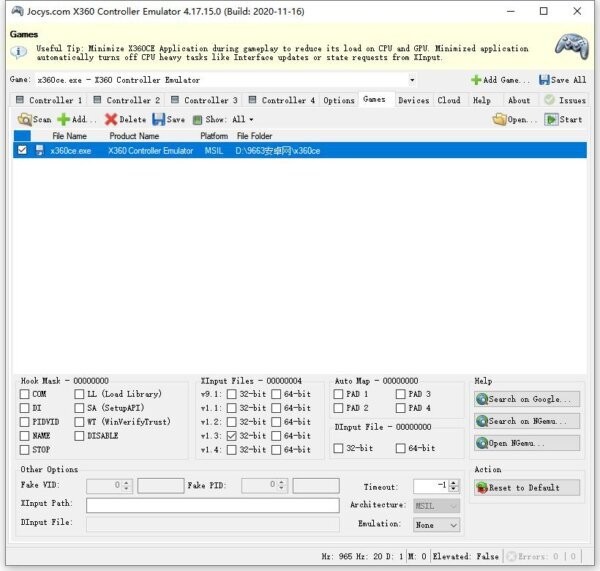This screenshot has height=571, width=600.
Task: Uncheck v1.3 32-bit XInput file
Action: [x=232, y=436]
